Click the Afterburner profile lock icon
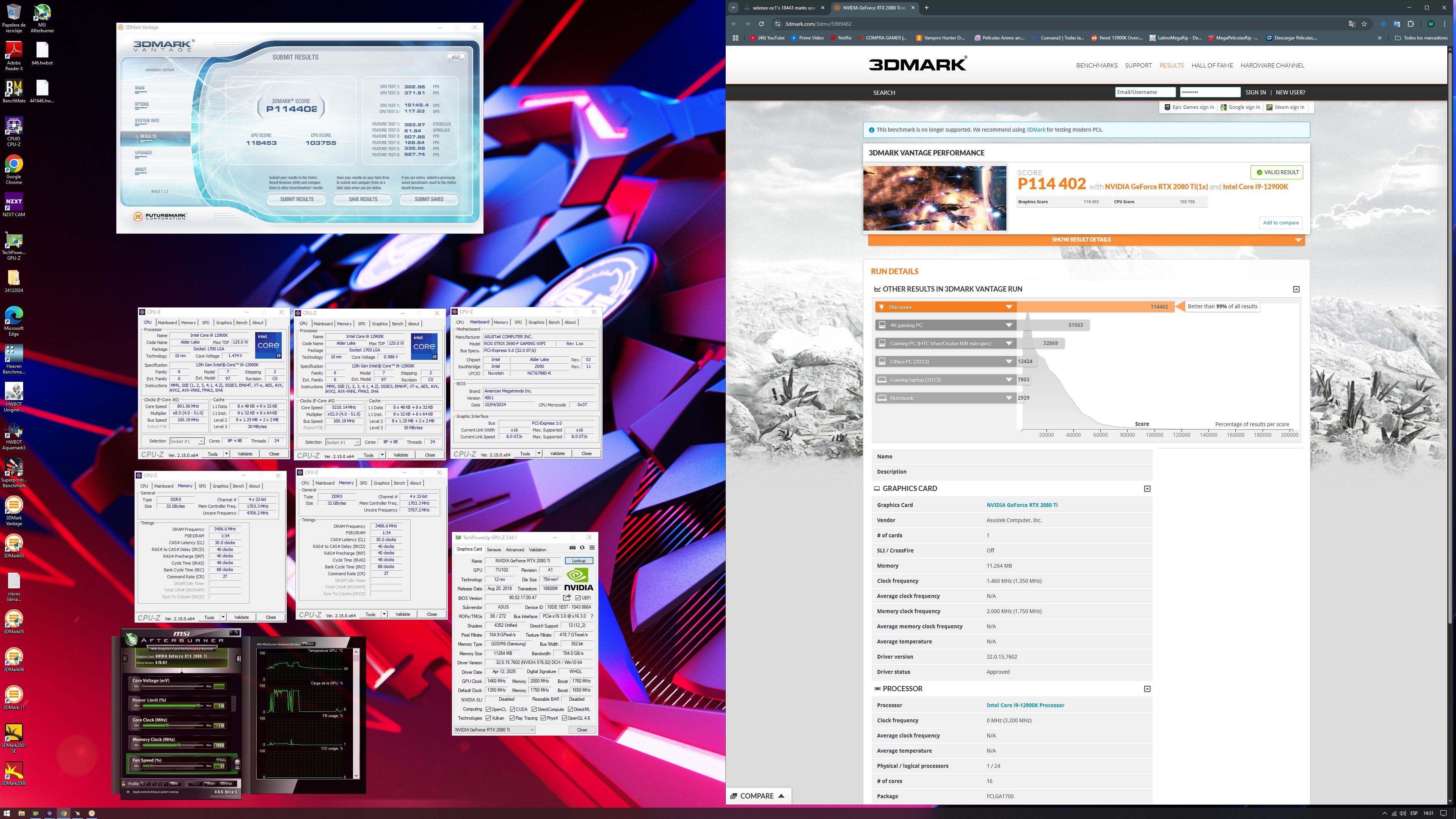The image size is (1456, 819). 124,784
